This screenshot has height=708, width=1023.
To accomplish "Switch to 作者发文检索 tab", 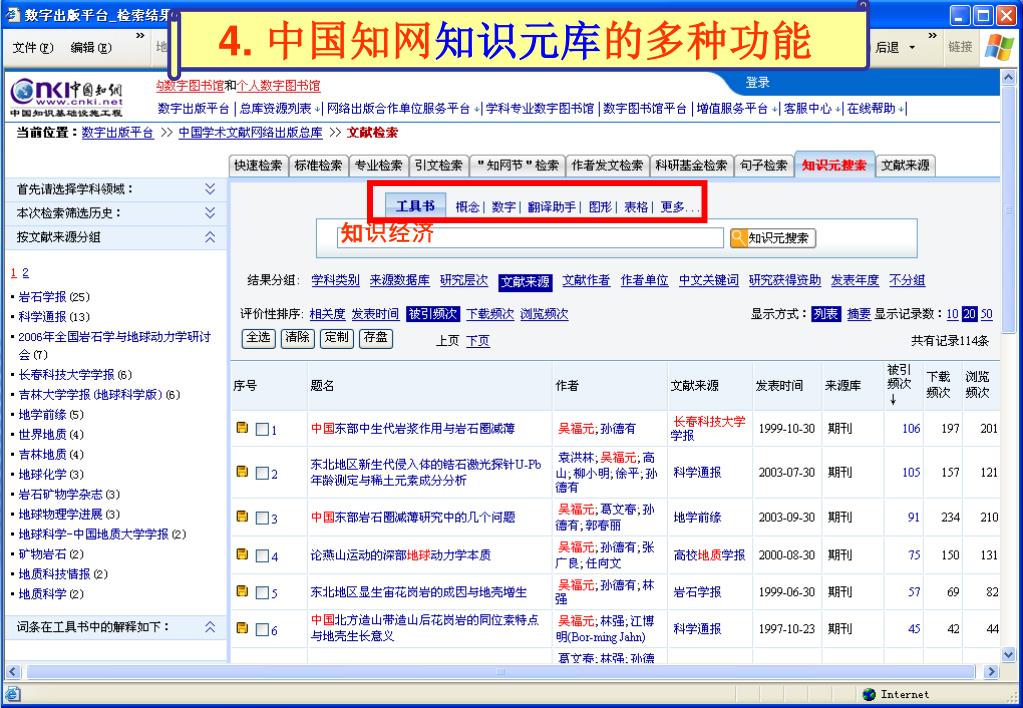I will coord(607,166).
